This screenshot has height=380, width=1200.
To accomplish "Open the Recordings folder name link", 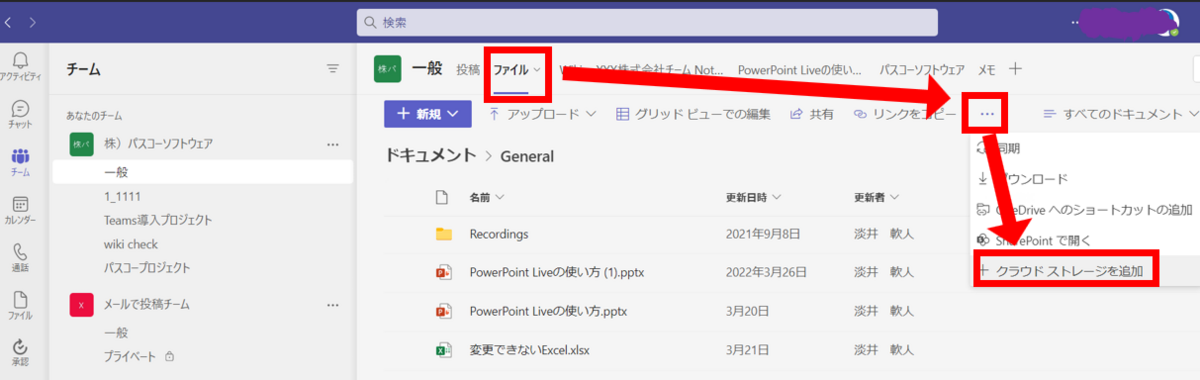I will [x=499, y=234].
